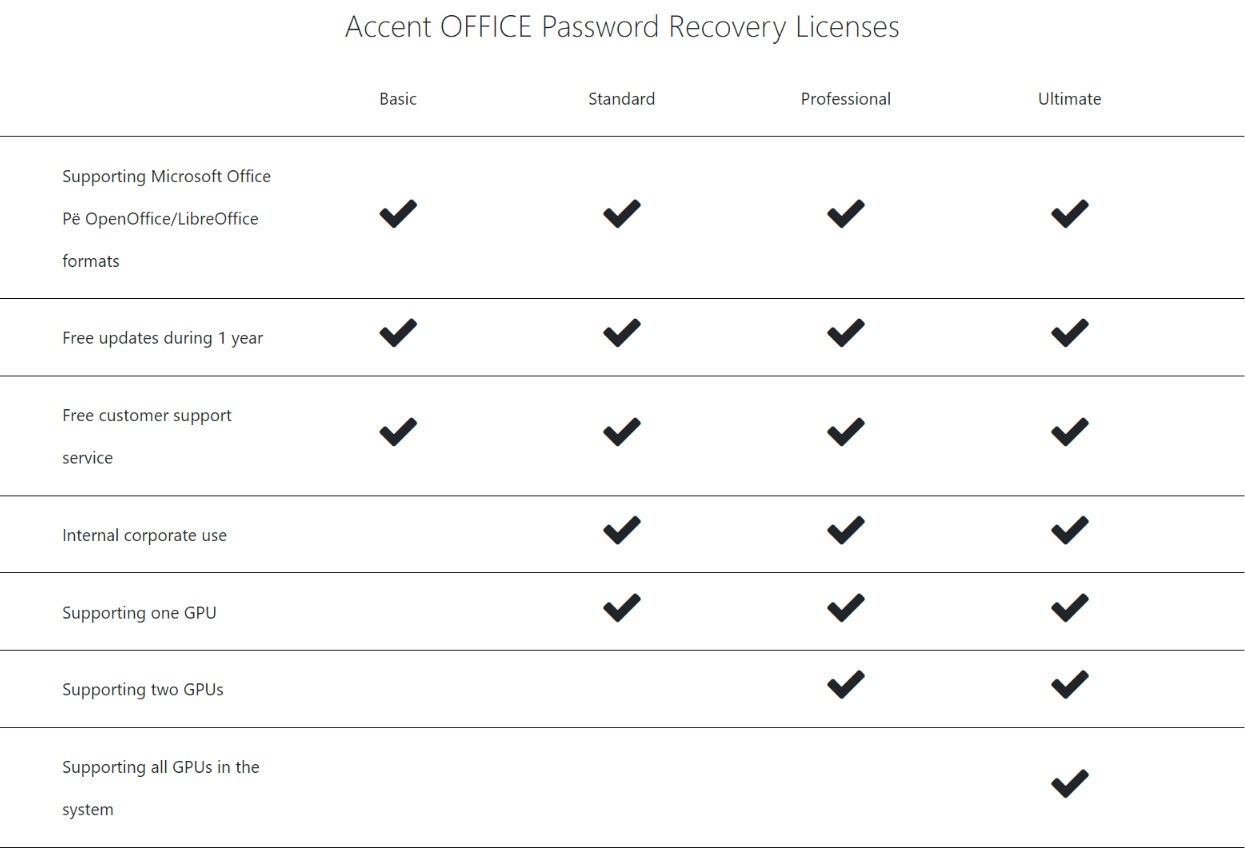Select the Professional license column header
This screenshot has width=1245, height=848.
(846, 99)
